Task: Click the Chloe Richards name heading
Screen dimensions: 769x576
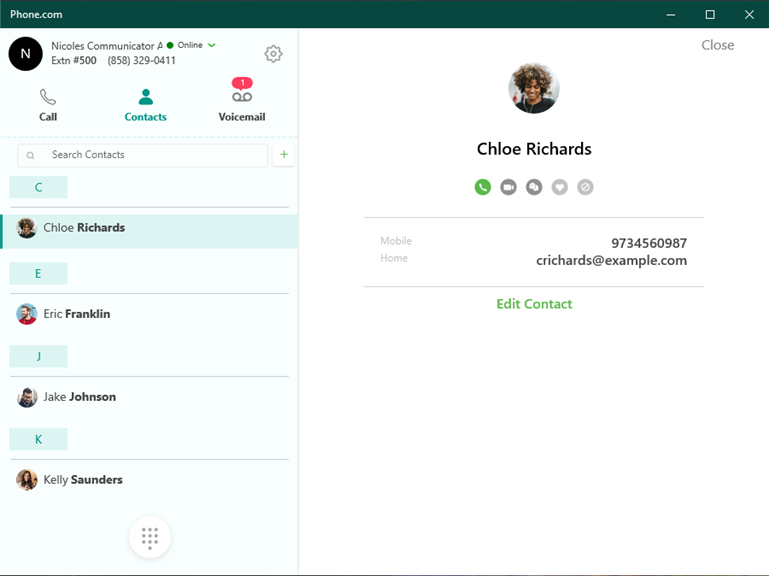Action: [x=534, y=149]
